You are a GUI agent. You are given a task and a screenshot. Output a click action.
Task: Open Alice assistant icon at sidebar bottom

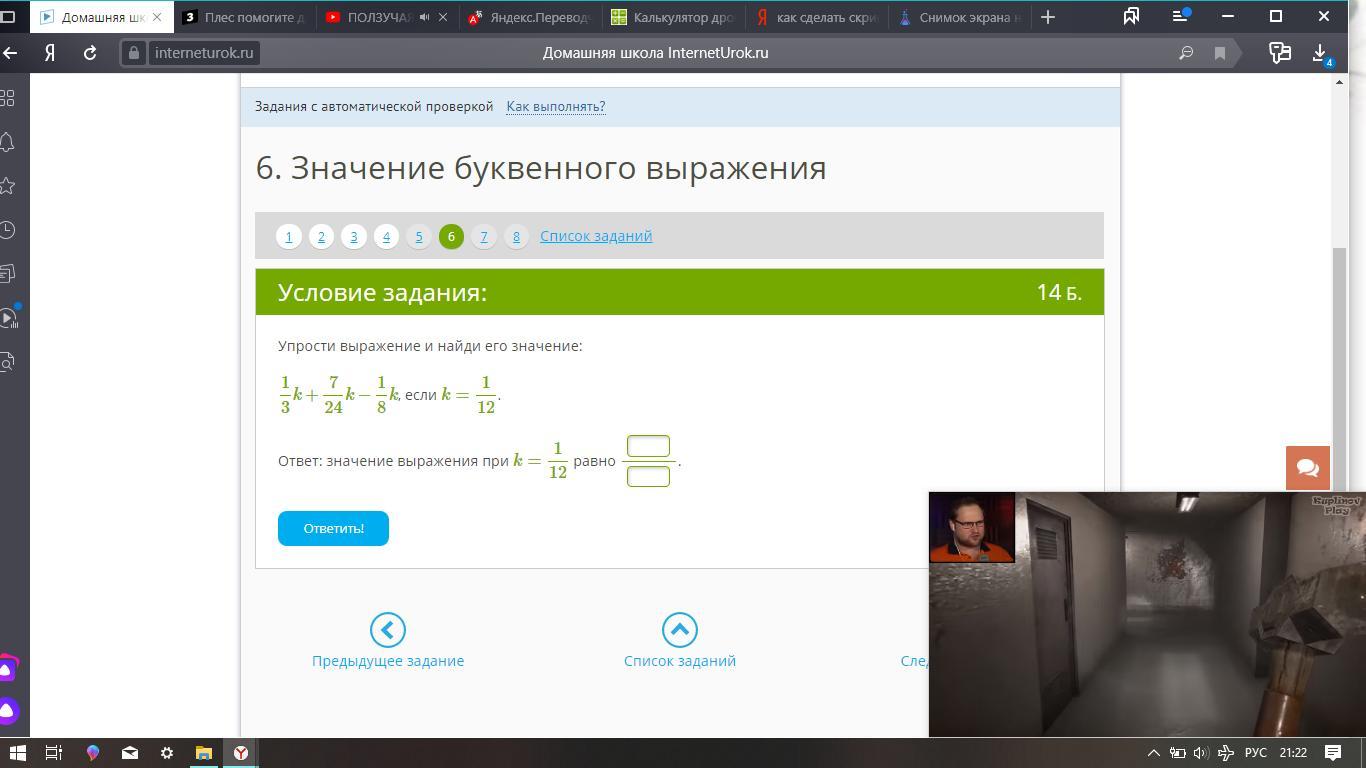tap(7, 712)
